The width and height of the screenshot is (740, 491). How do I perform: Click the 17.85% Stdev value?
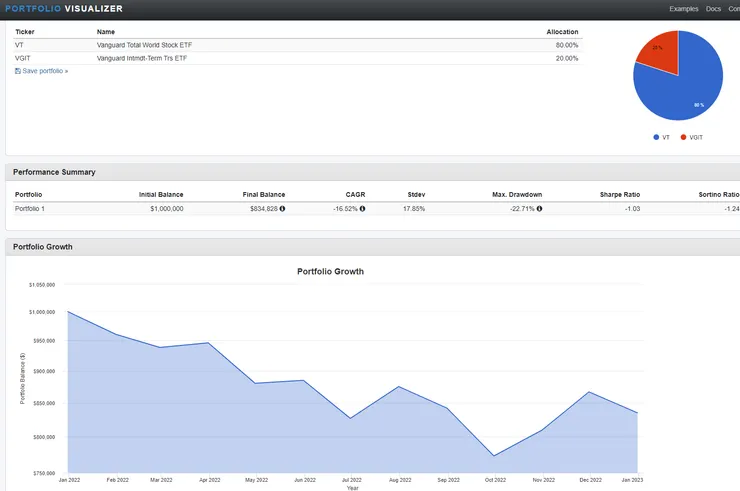click(414, 208)
